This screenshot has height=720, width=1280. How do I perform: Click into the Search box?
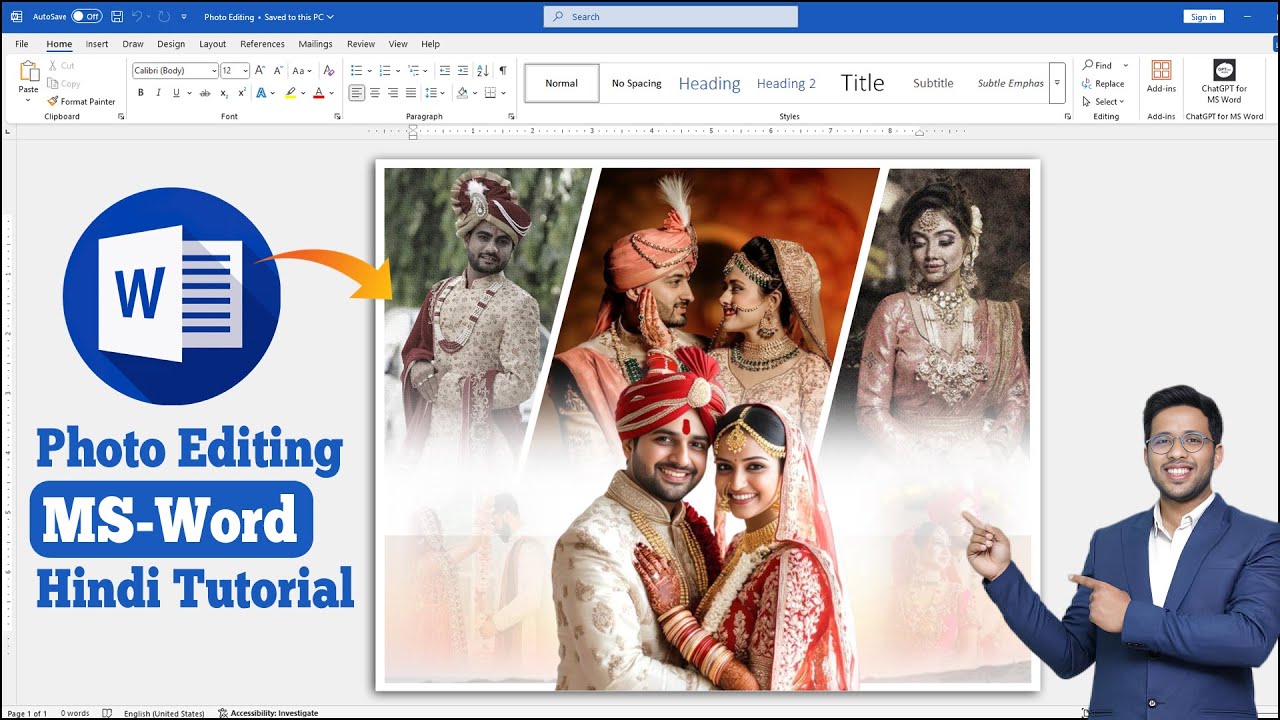671,16
